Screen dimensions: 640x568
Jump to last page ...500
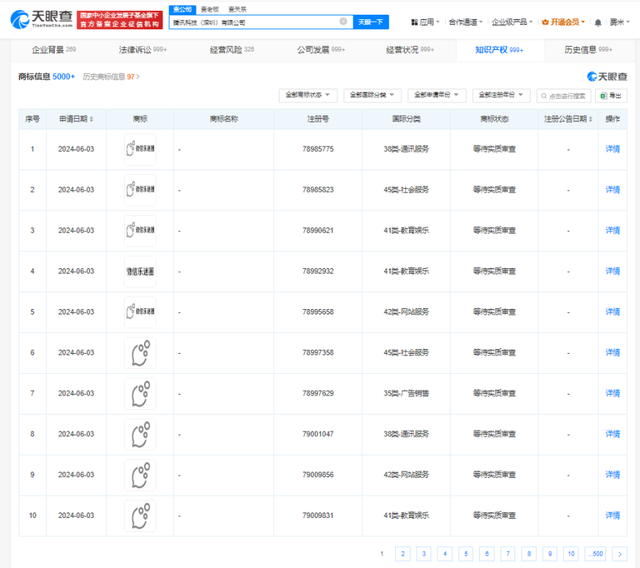[x=596, y=554]
